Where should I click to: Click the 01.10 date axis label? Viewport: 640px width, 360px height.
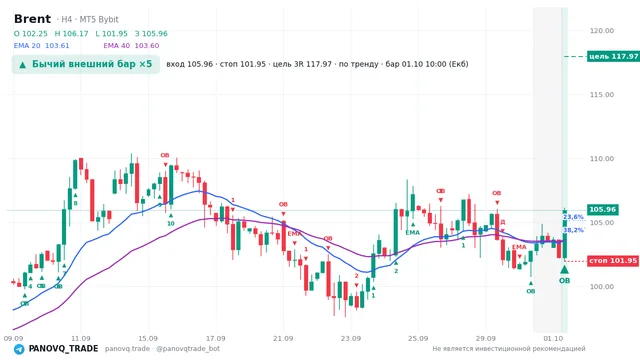point(553,339)
